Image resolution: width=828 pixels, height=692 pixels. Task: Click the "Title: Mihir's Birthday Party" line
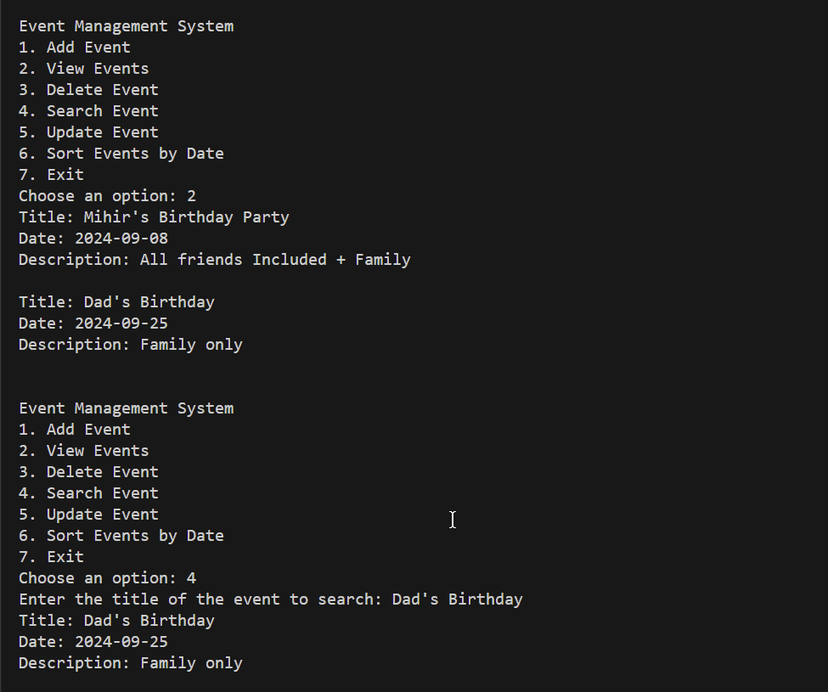click(x=153, y=217)
